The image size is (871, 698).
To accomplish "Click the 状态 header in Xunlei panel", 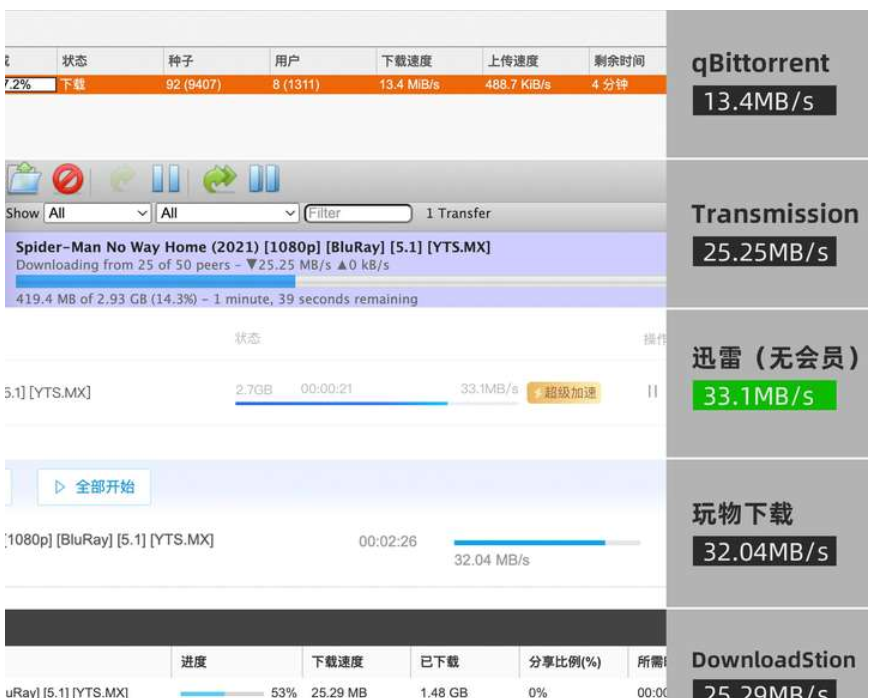I will (x=248, y=338).
